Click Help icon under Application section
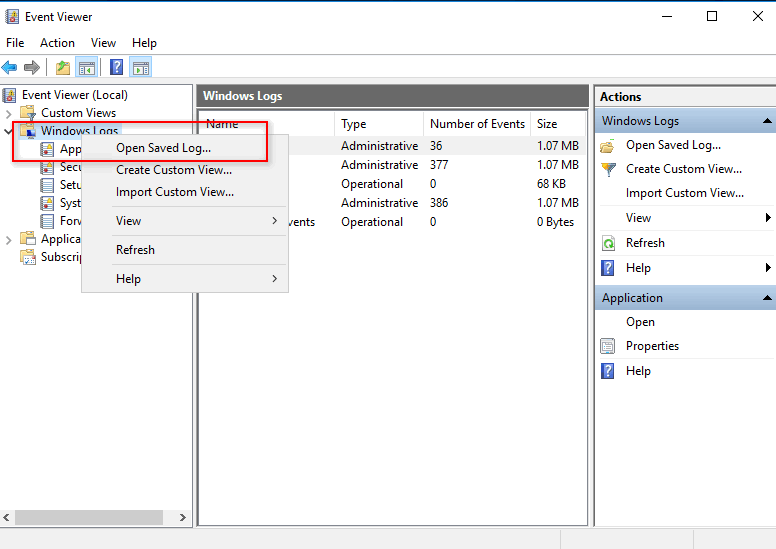This screenshot has width=776, height=549. coord(607,371)
